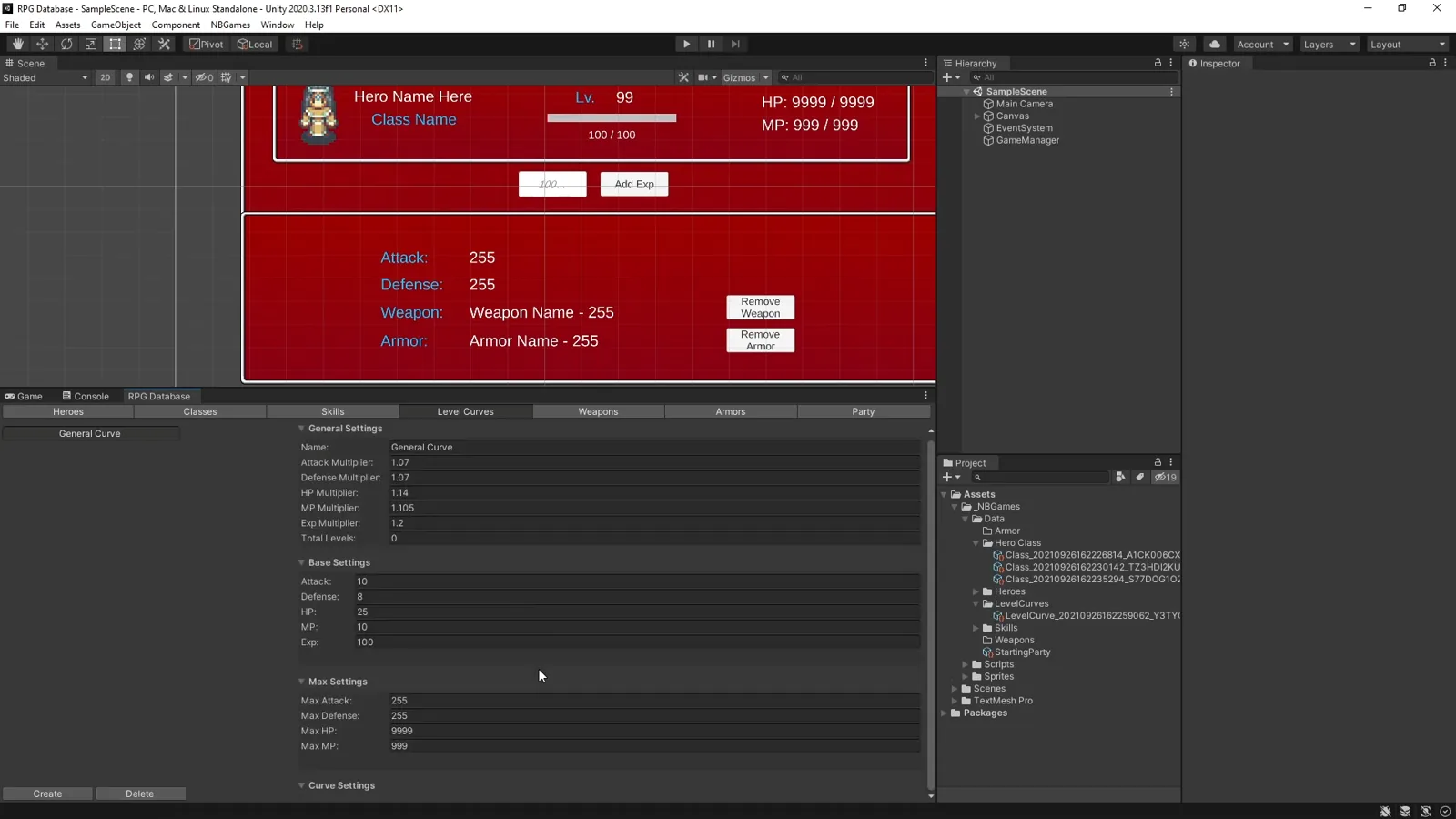Image resolution: width=1456 pixels, height=819 pixels.
Task: Switch to the Console tab
Action: [86, 396]
